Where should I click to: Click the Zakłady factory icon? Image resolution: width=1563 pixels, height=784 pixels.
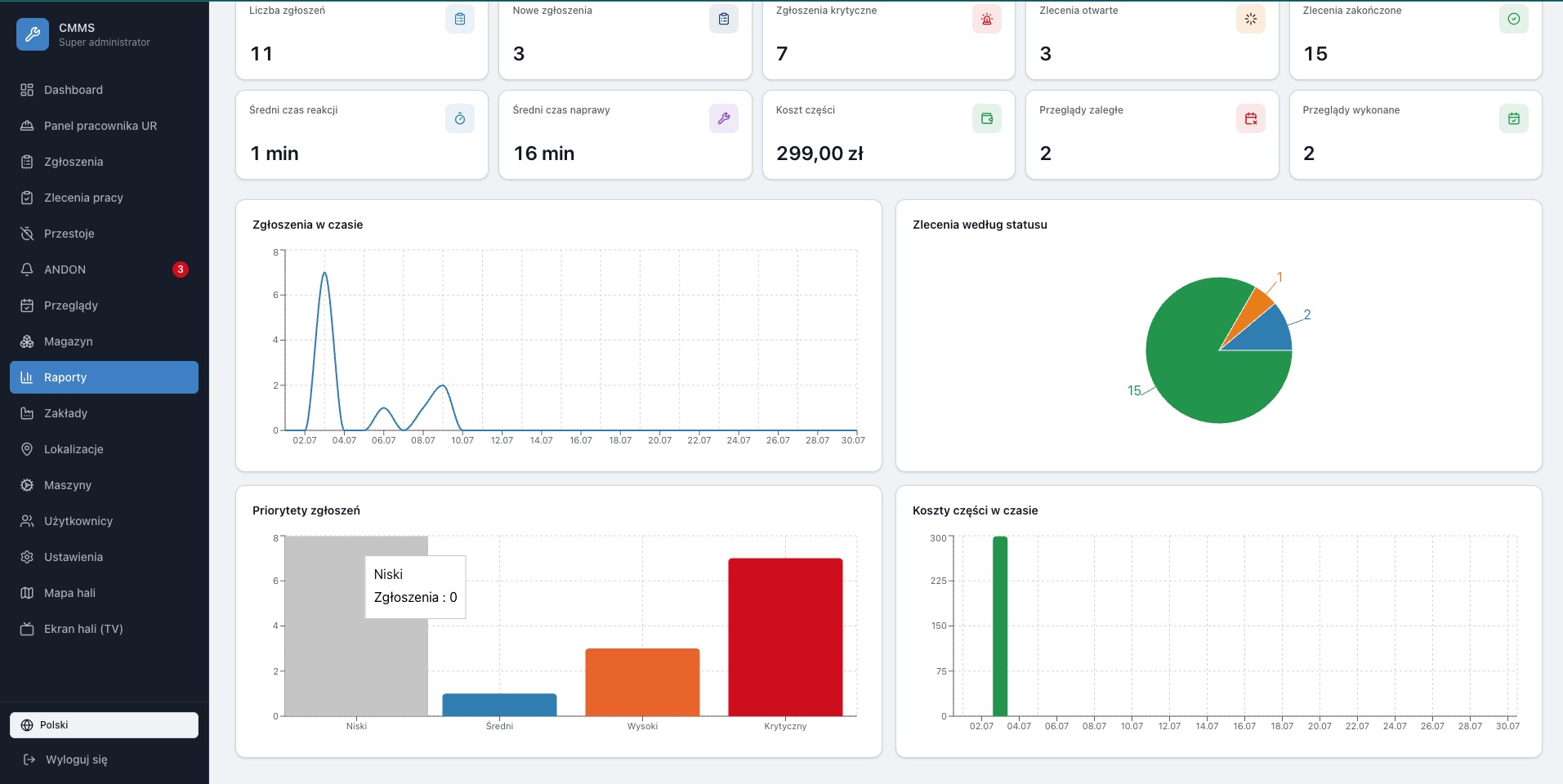click(27, 413)
